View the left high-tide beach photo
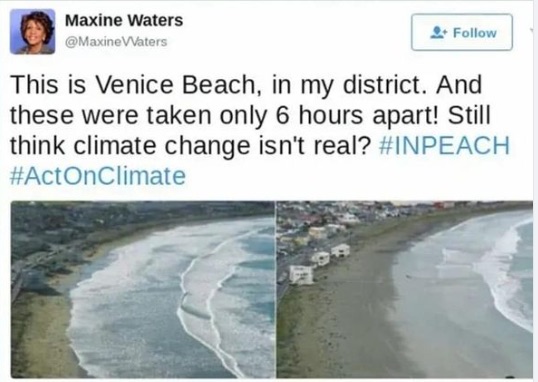Image resolution: width=538 pixels, height=382 pixels. pyautogui.click(x=143, y=289)
